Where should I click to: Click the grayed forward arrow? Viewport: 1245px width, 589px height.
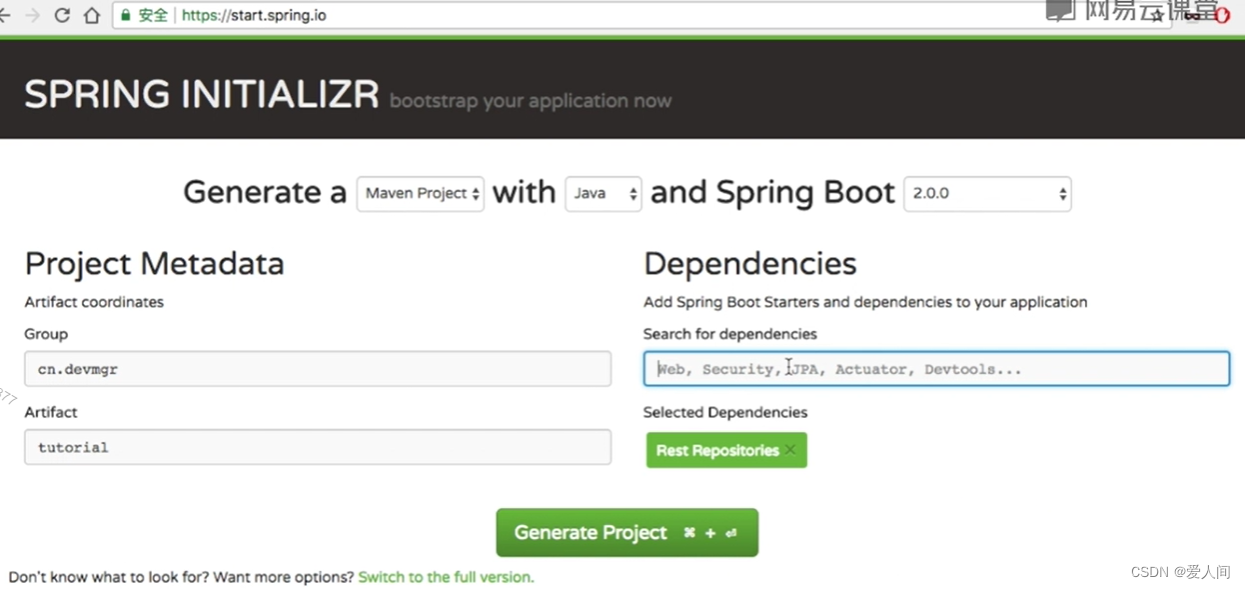coord(32,14)
